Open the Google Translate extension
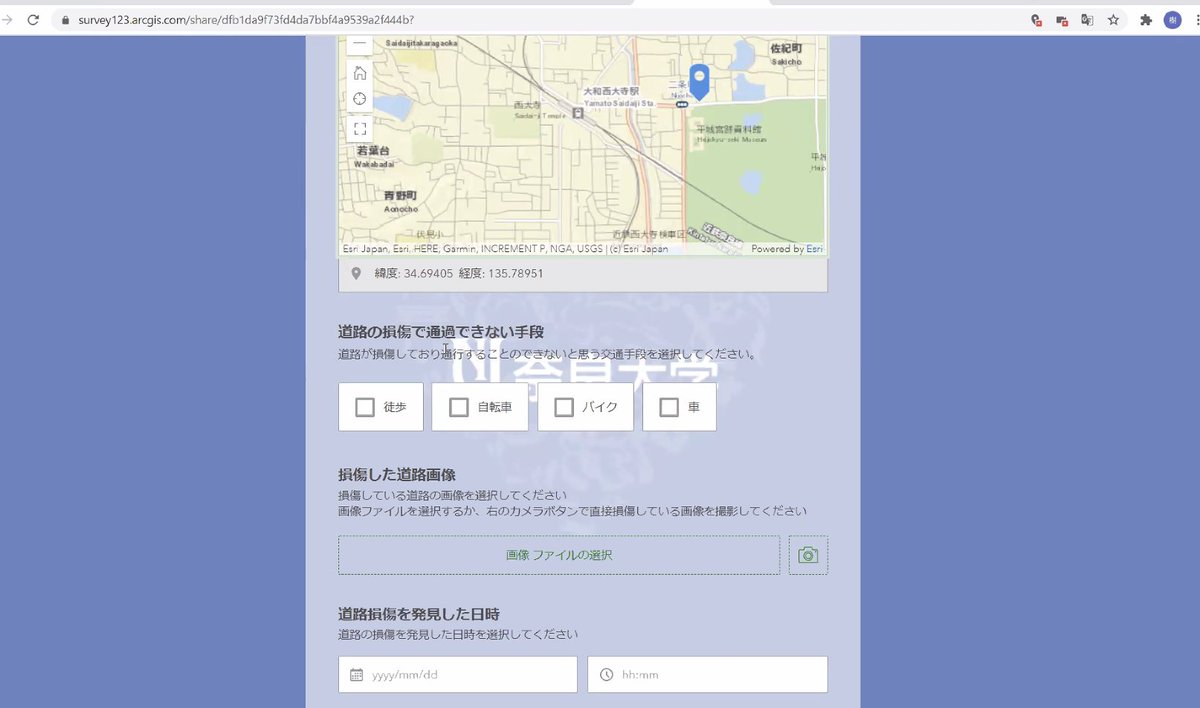The height and width of the screenshot is (708, 1200). pos(1088,20)
